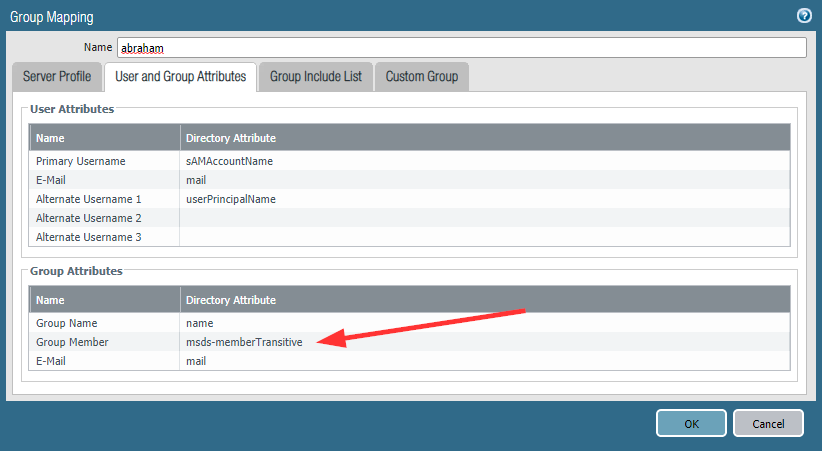The image size is (822, 451).
Task: Switch to the Server Profile tab
Action: click(57, 77)
